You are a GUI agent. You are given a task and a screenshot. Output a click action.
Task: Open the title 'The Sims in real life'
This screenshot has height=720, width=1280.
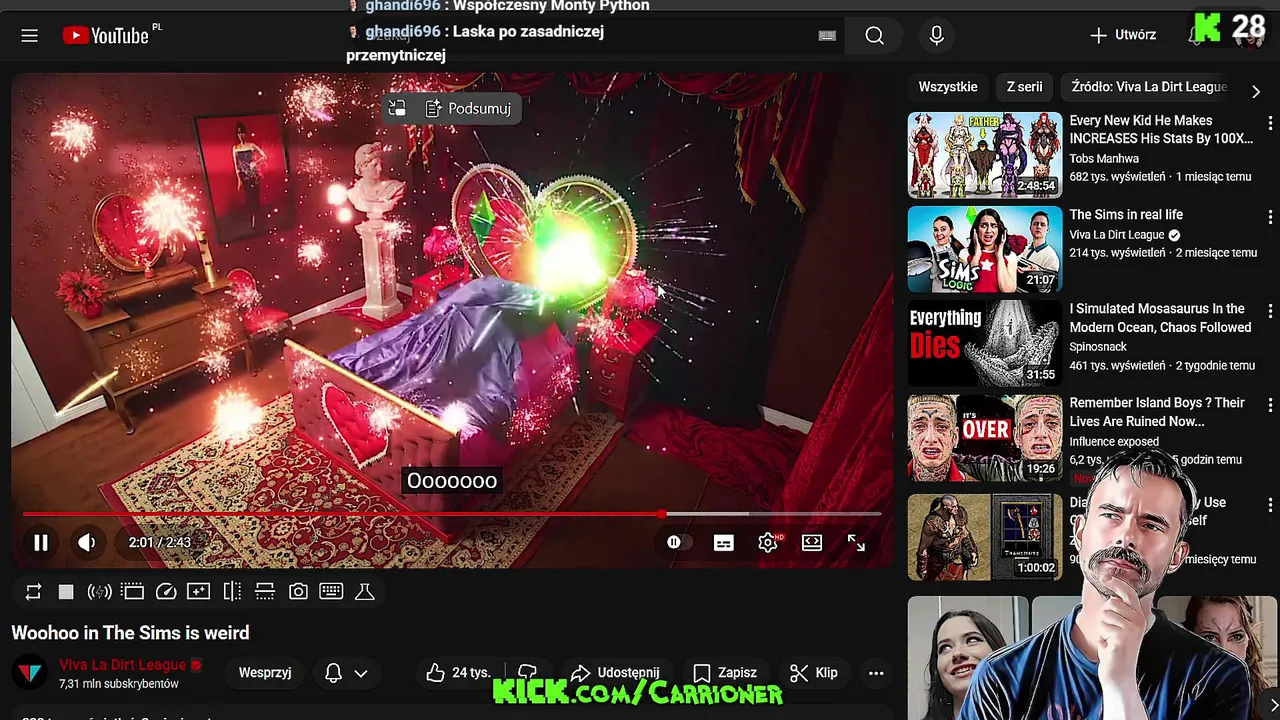coord(1126,214)
